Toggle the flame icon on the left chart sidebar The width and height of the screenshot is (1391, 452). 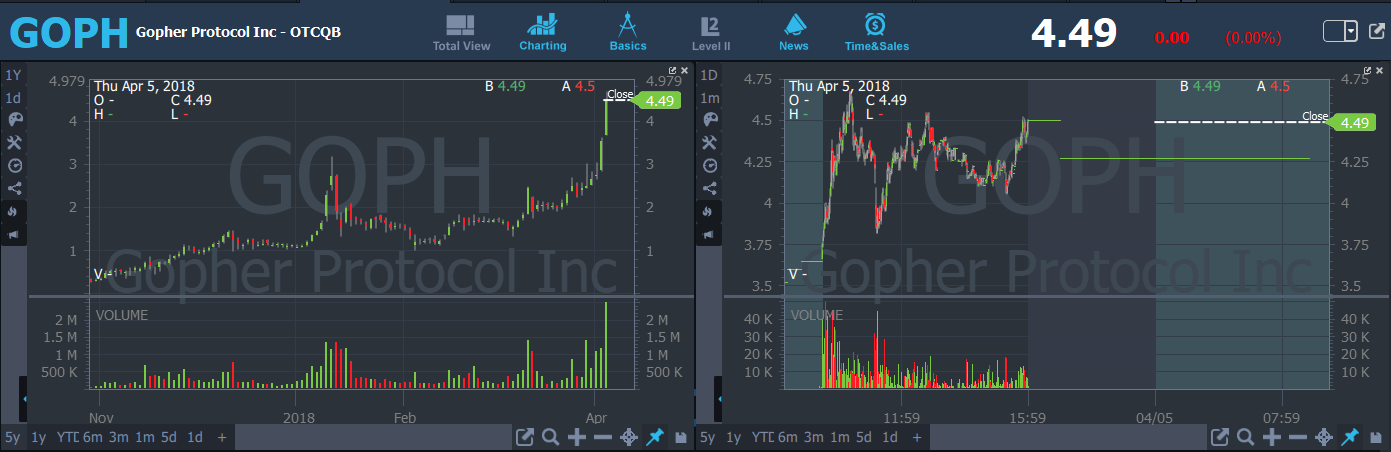(13, 211)
